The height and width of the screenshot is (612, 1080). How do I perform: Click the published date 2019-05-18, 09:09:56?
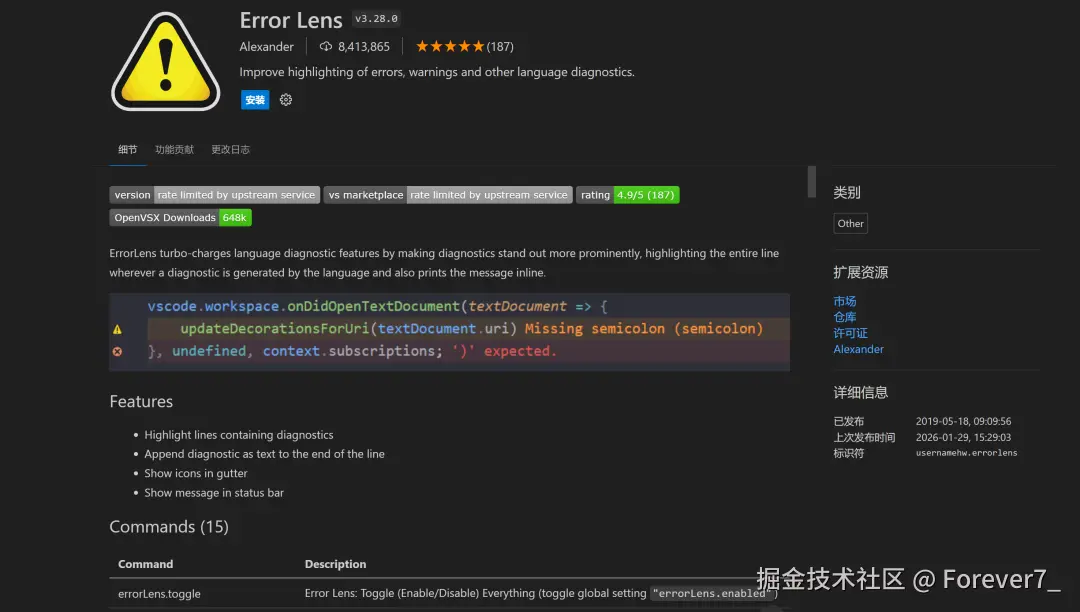point(963,421)
